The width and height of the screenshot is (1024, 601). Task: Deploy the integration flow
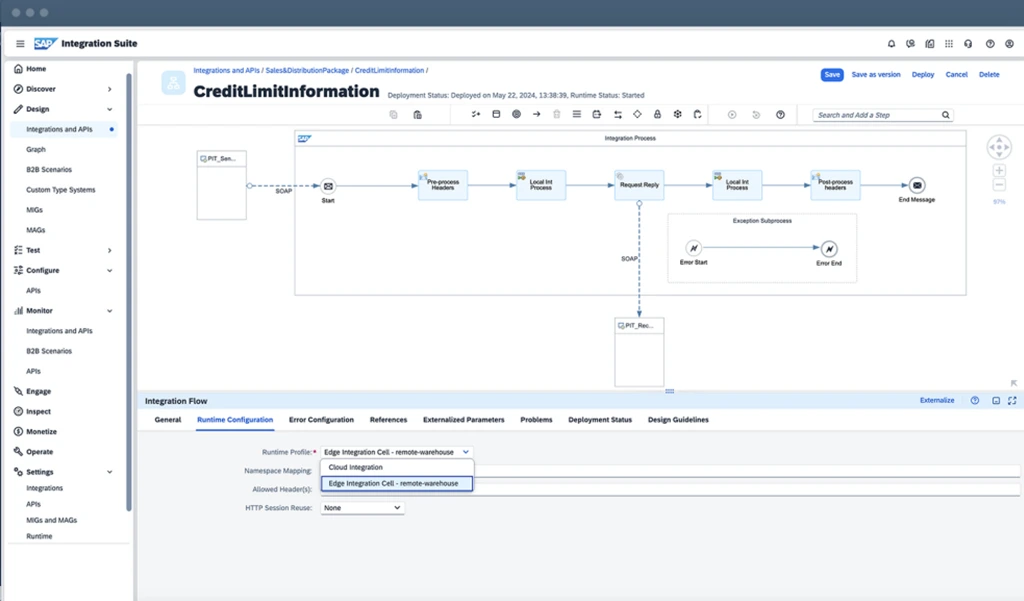click(923, 74)
